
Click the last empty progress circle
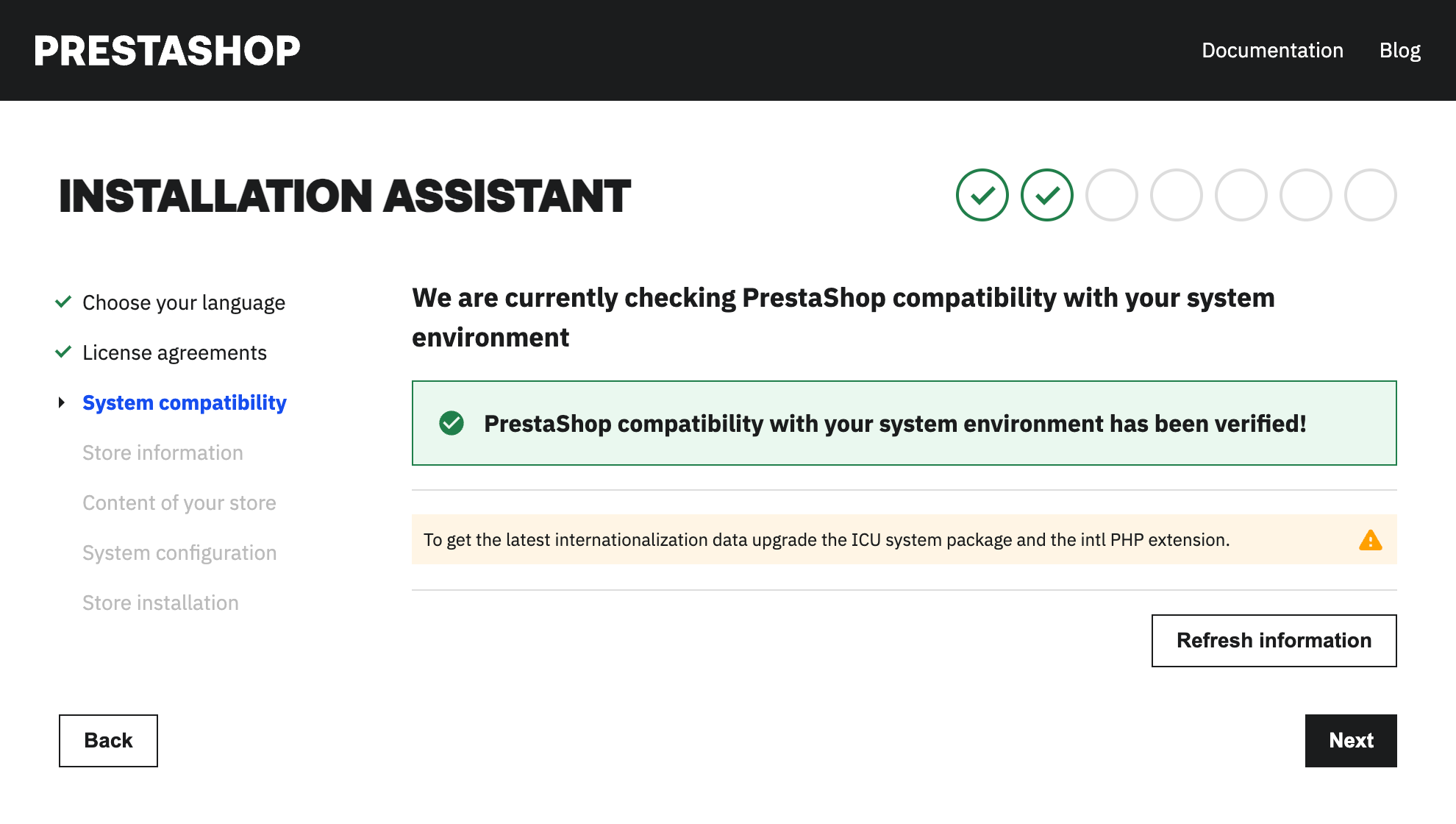(1370, 195)
